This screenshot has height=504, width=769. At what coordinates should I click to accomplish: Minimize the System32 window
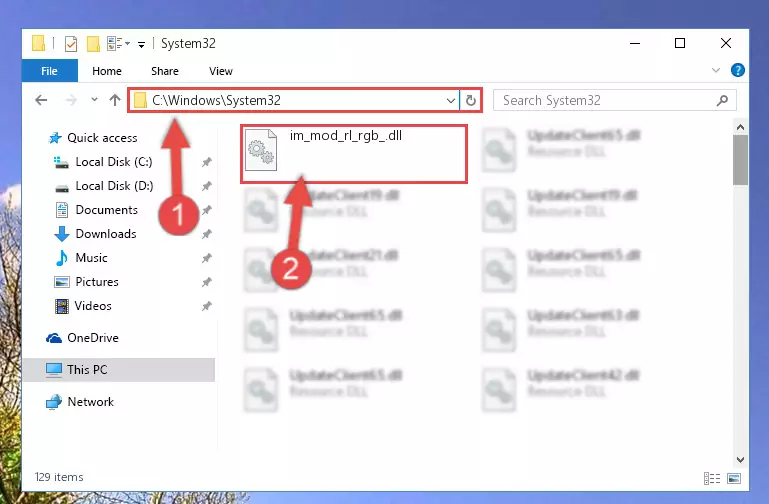click(635, 43)
